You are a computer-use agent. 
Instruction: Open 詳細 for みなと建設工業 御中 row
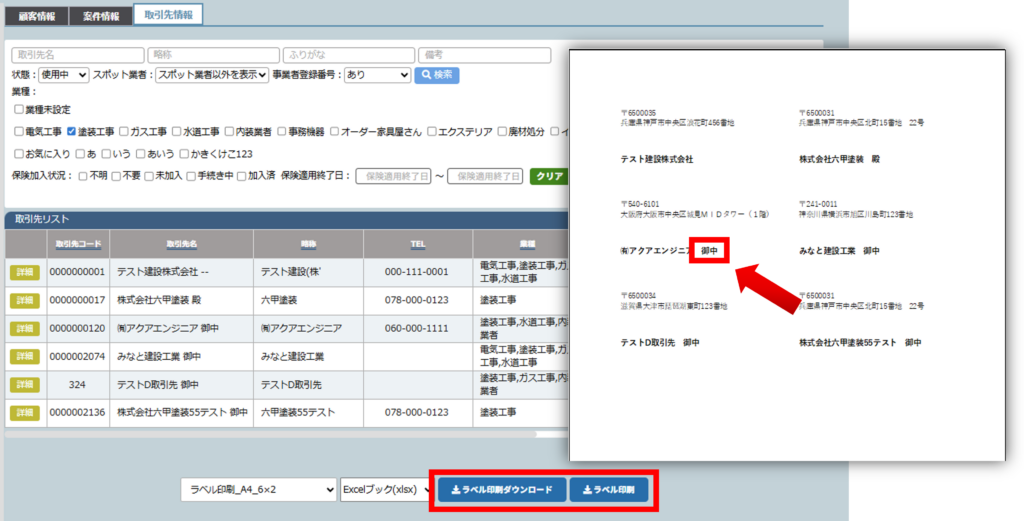pos(25,356)
